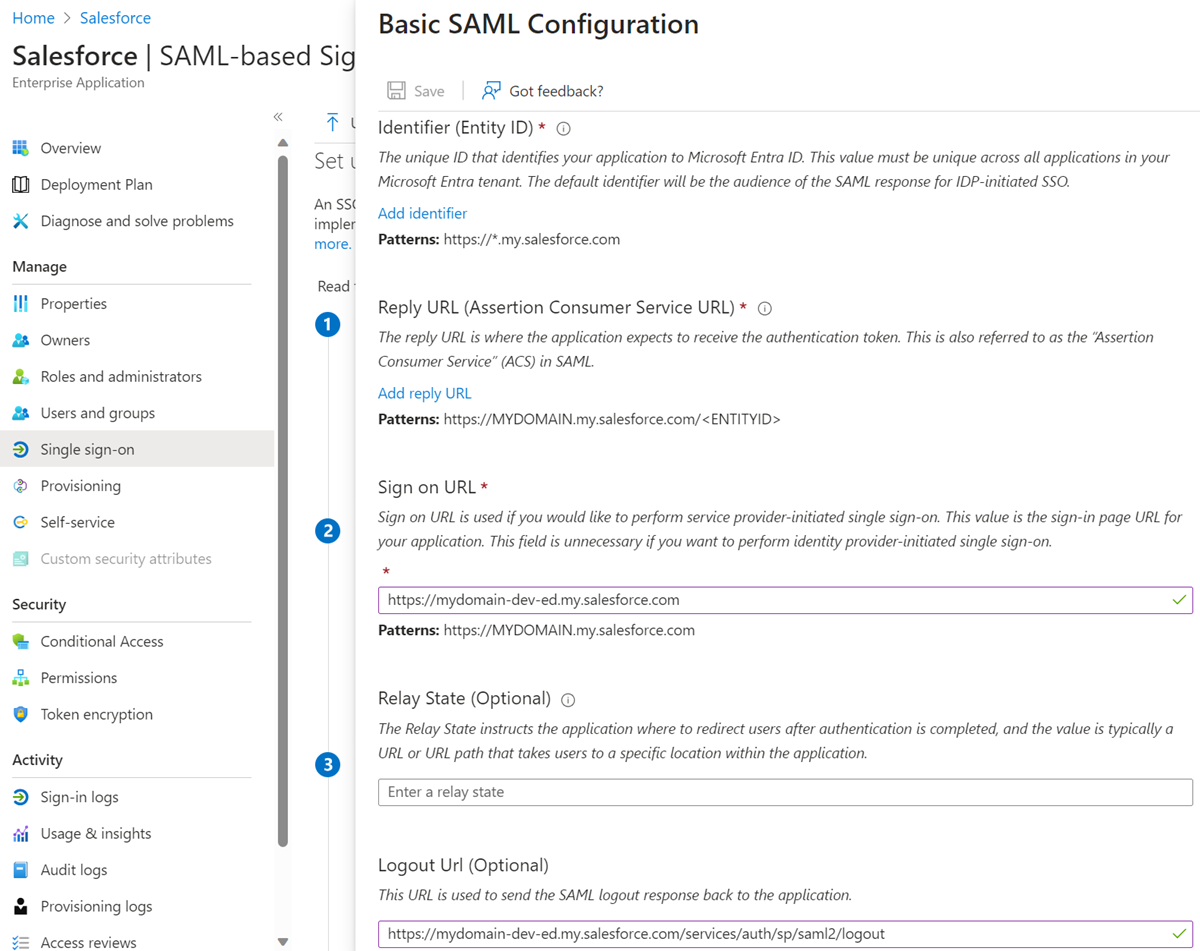1200x951 pixels.
Task: Open Access reviews text label
Action: (88, 942)
